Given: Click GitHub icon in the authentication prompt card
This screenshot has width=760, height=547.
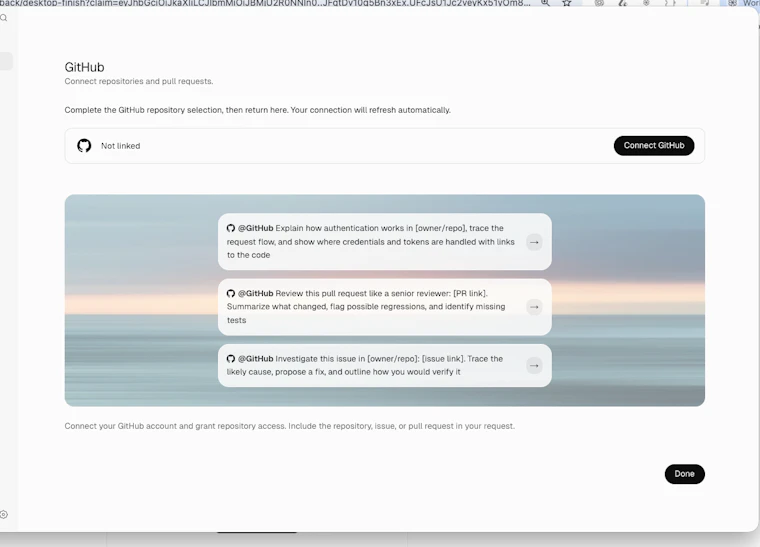Looking at the screenshot, I should [231, 228].
